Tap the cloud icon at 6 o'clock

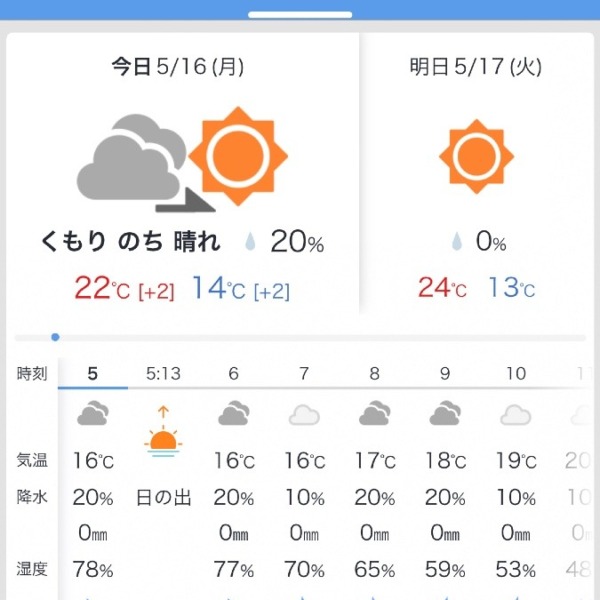234,413
